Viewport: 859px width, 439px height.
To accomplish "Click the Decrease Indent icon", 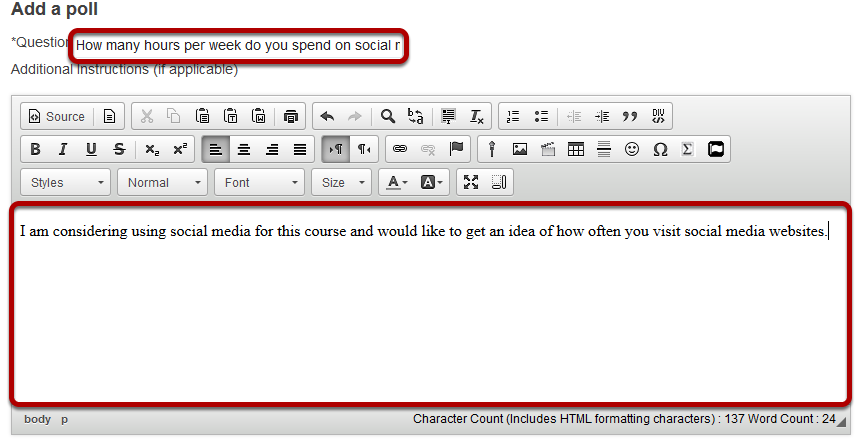I will coord(574,116).
